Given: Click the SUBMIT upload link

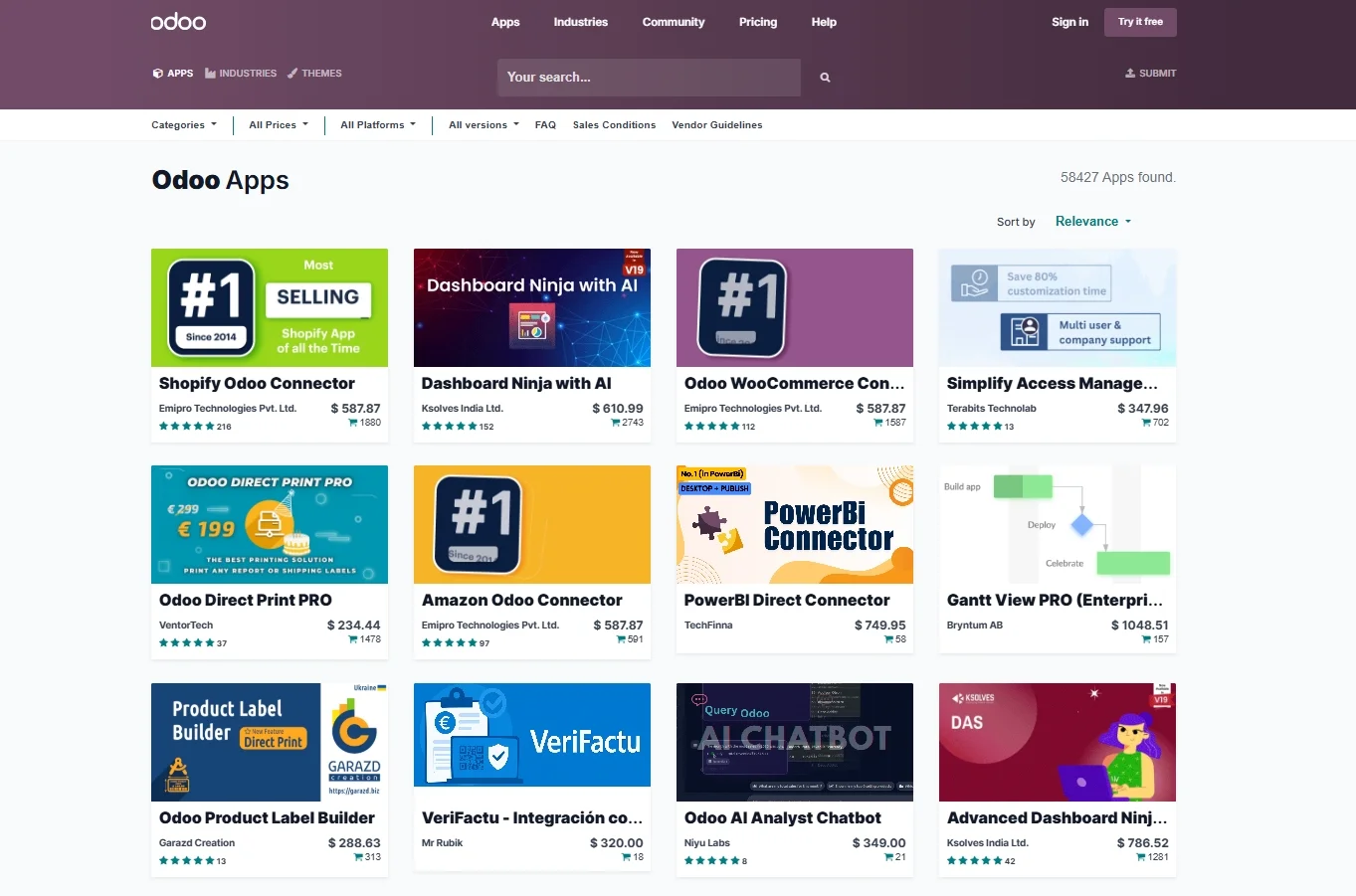Looking at the screenshot, I should [x=1151, y=74].
